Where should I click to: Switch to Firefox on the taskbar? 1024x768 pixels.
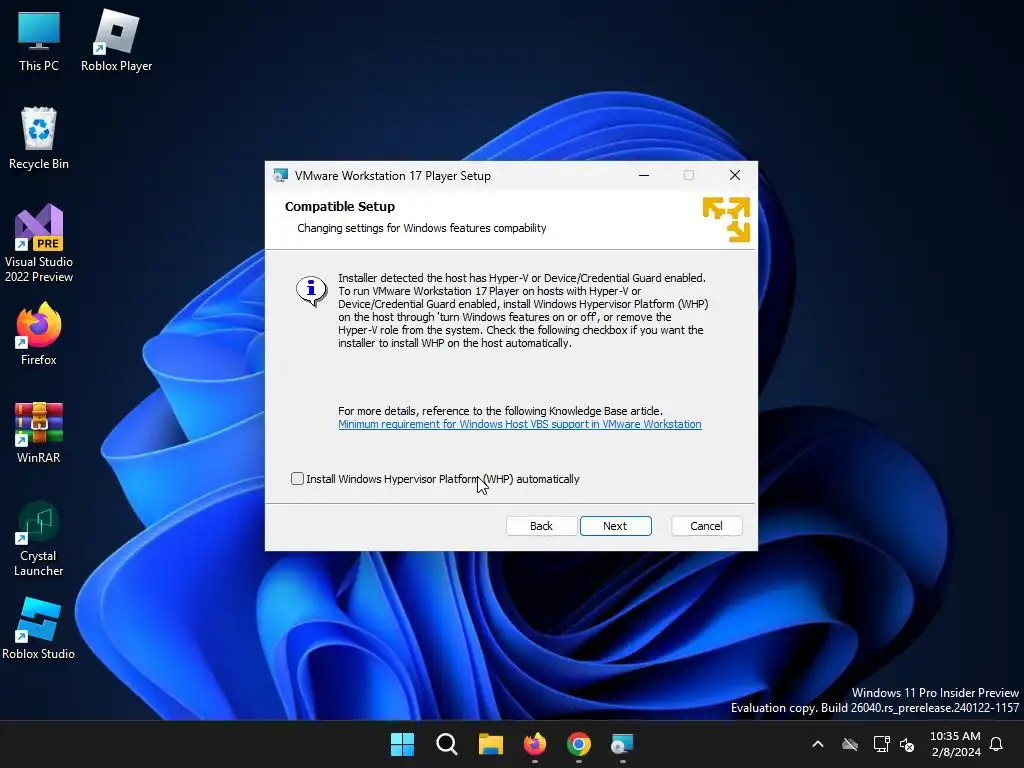[535, 744]
